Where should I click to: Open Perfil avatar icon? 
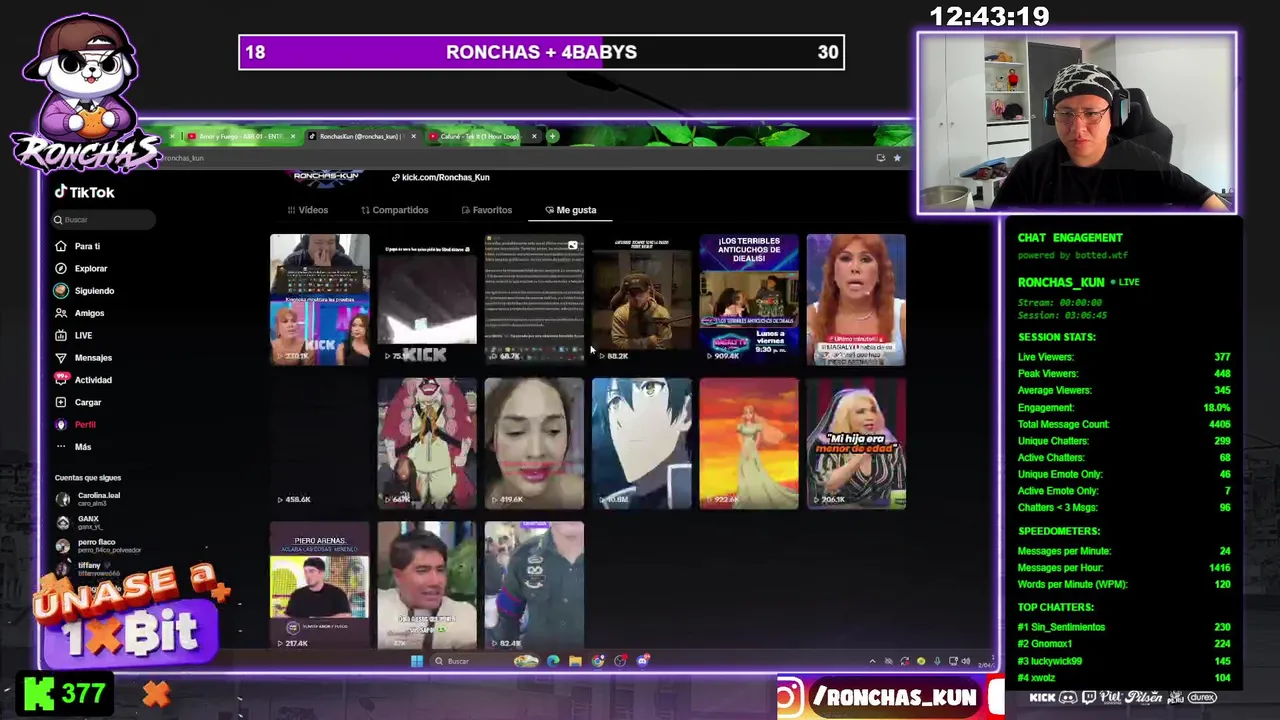[61, 424]
